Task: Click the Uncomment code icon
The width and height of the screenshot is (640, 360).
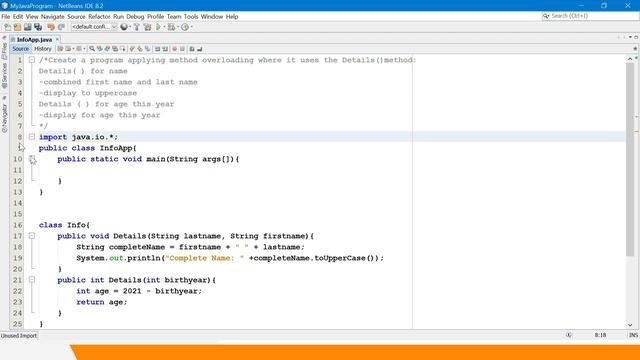Action: (200, 49)
